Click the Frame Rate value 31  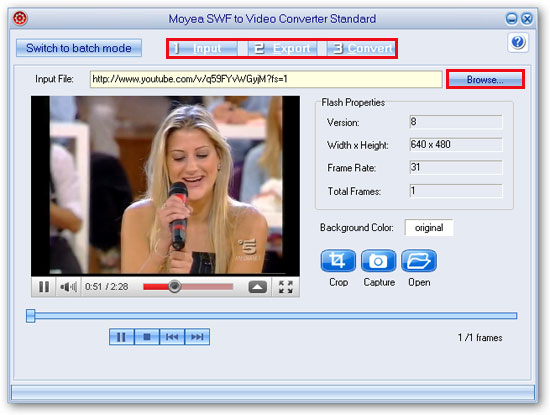tap(456, 167)
